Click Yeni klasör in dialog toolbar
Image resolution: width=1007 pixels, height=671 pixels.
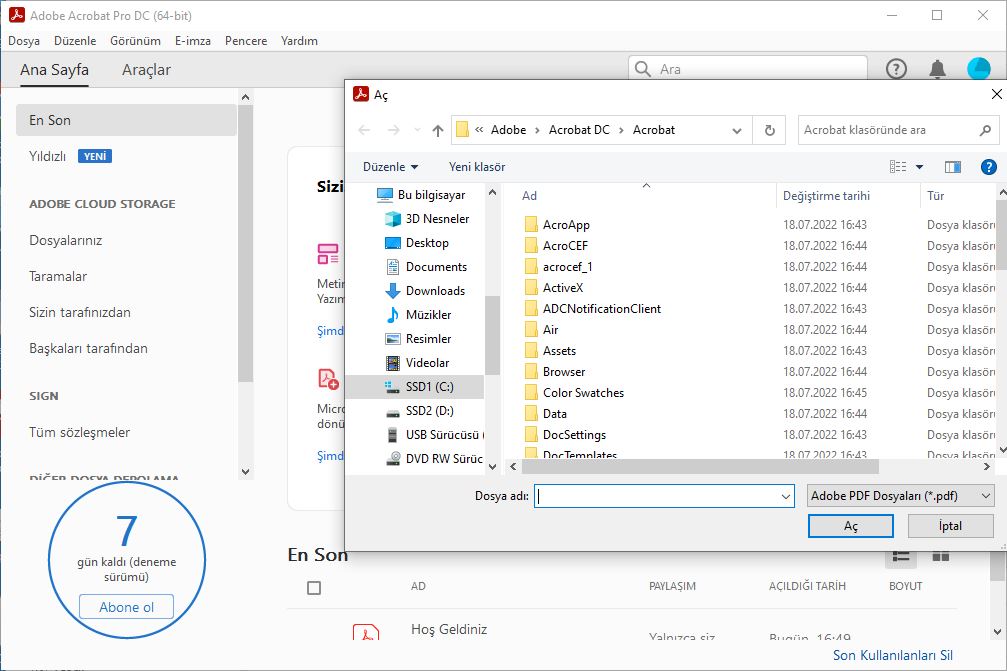[x=477, y=167]
